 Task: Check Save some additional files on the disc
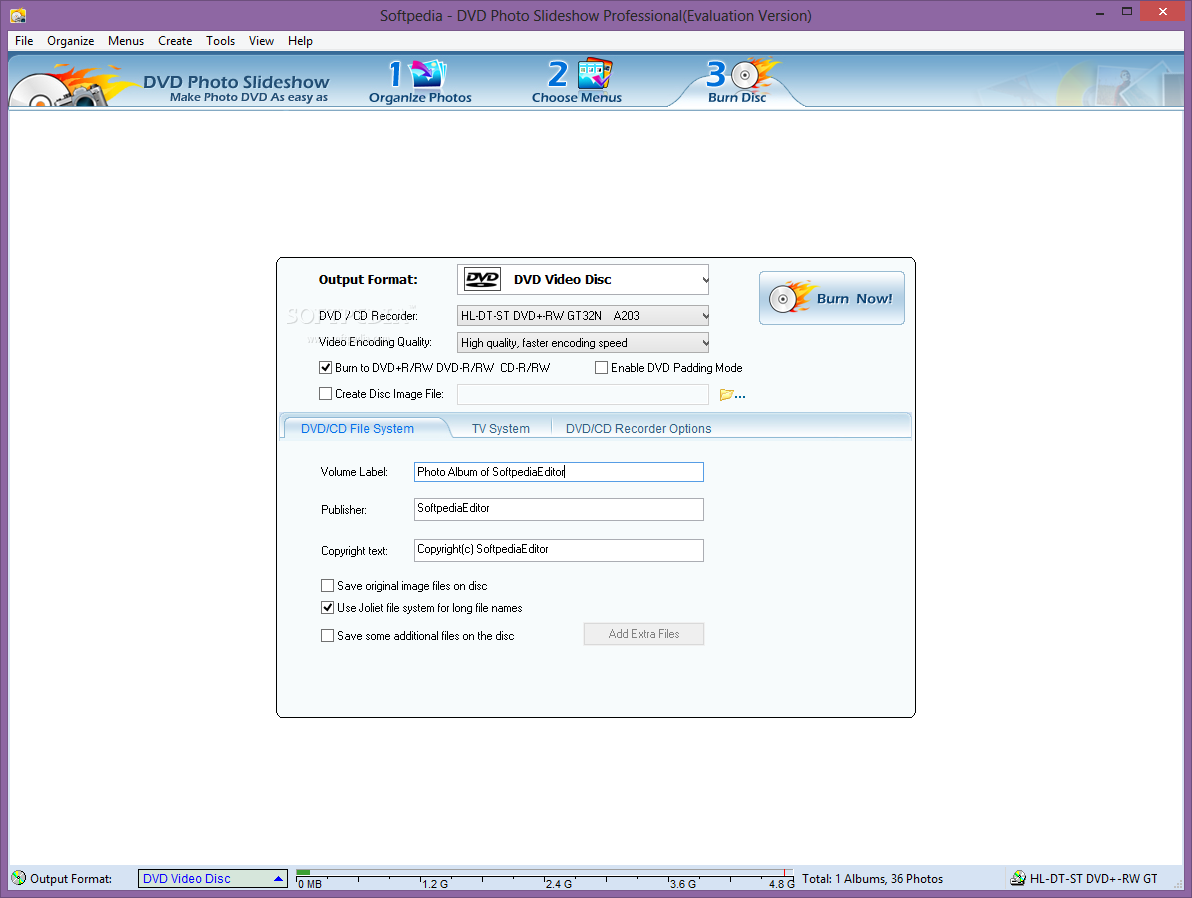pos(328,636)
